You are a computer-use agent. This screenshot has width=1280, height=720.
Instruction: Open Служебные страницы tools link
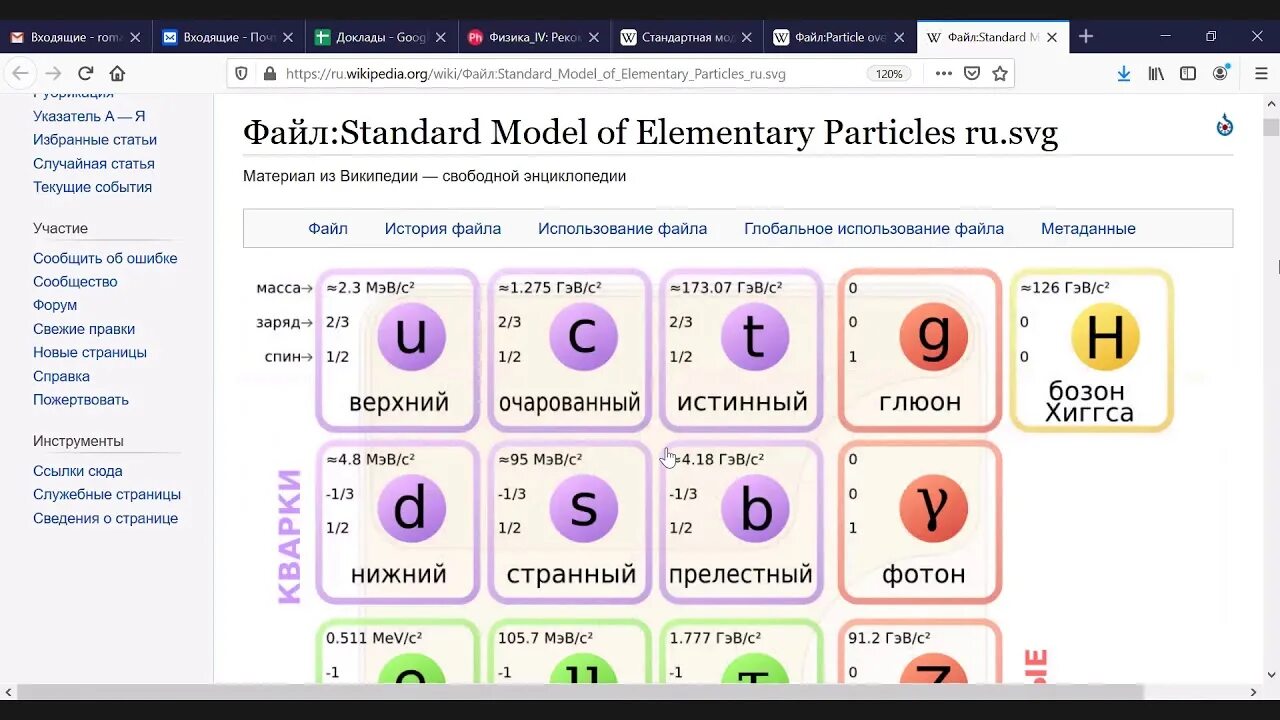[107, 494]
